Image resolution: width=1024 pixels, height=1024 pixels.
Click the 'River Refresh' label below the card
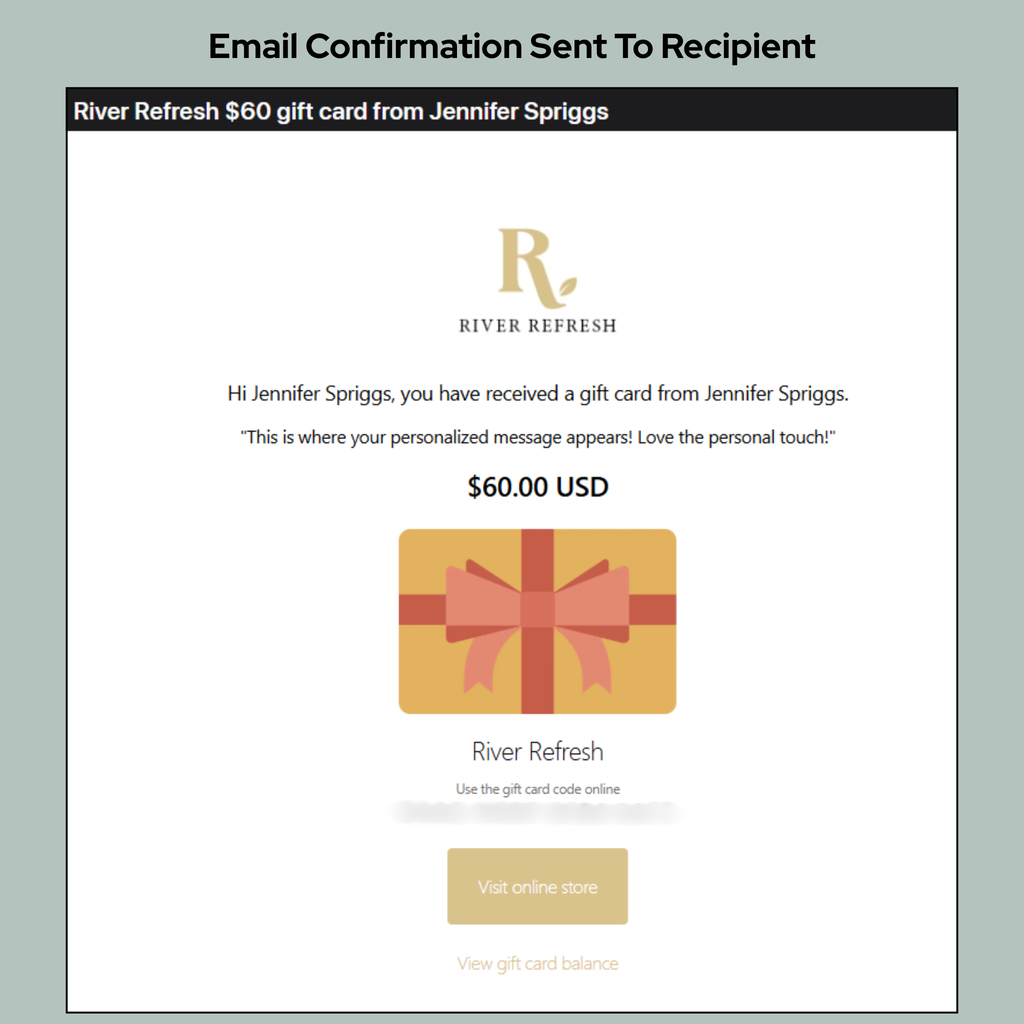pyautogui.click(x=537, y=751)
